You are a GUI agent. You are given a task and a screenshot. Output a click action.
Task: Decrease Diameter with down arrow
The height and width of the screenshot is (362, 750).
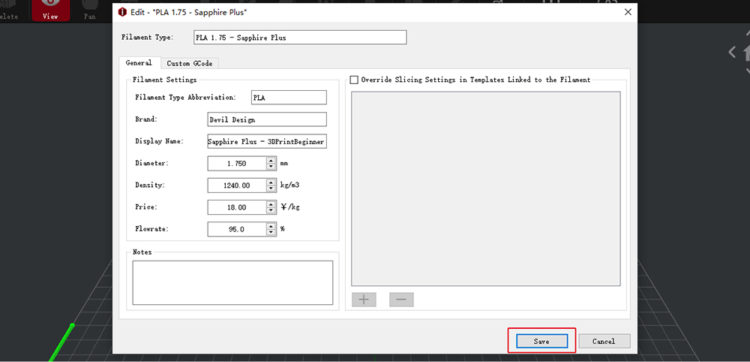pyautogui.click(x=272, y=166)
